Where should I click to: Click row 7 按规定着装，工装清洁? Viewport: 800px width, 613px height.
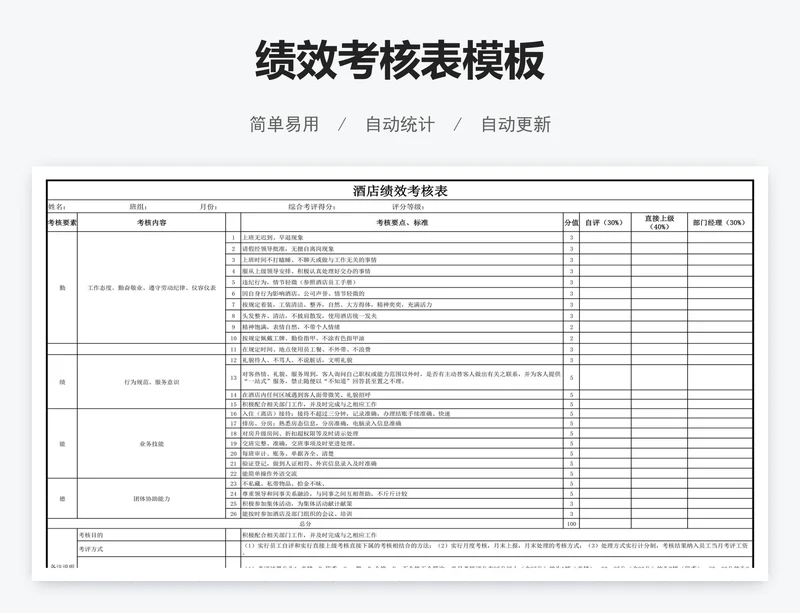tap(402, 305)
